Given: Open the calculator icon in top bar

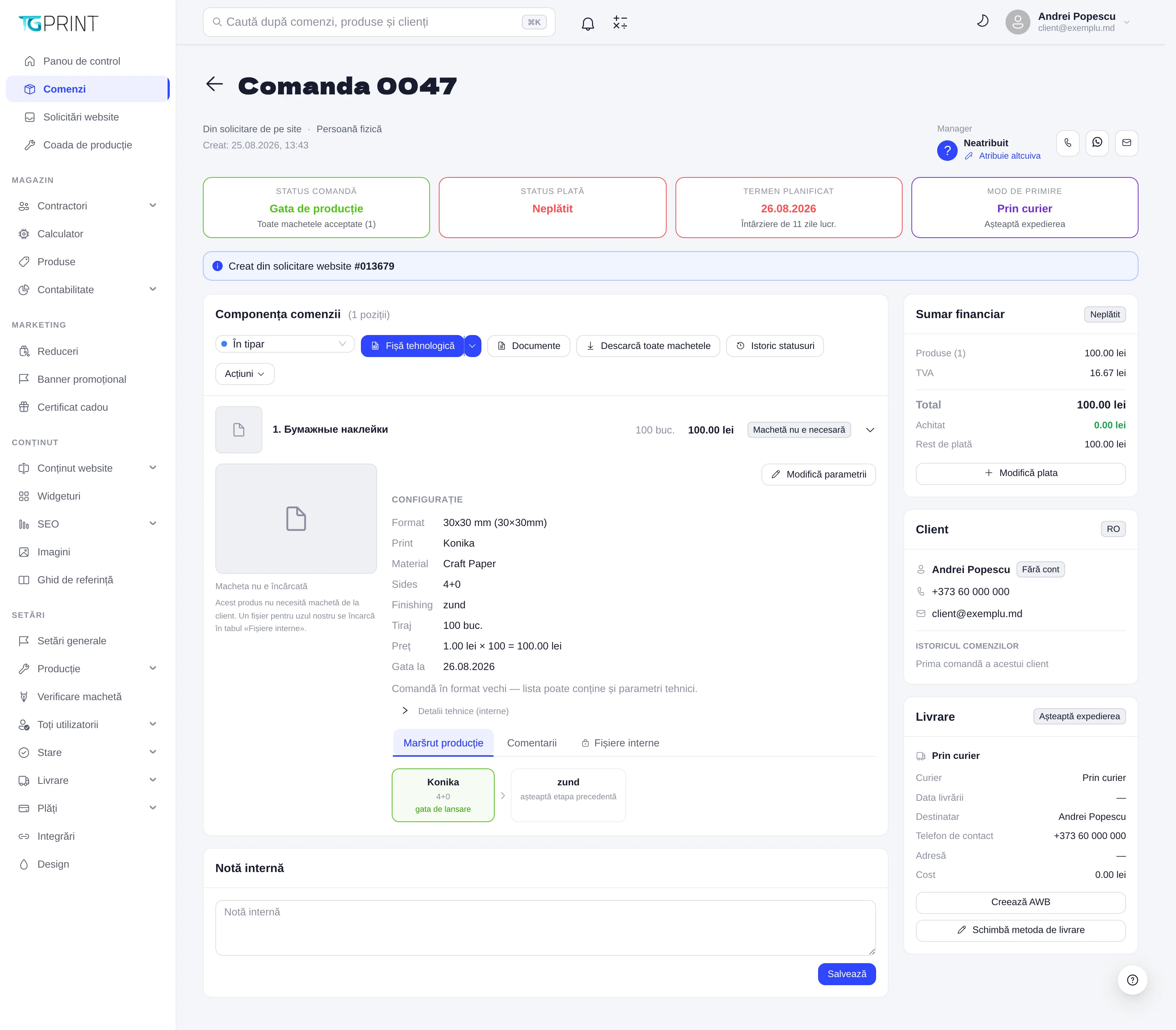Looking at the screenshot, I should [620, 22].
